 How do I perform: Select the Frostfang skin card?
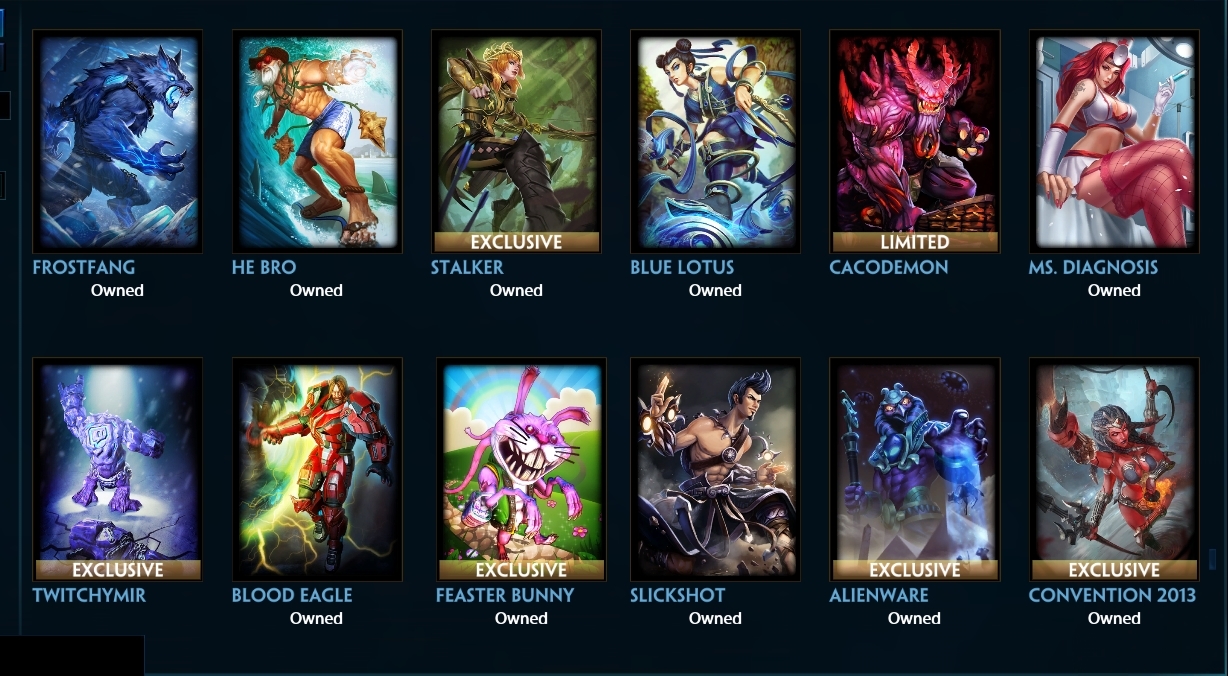pyautogui.click(x=117, y=141)
